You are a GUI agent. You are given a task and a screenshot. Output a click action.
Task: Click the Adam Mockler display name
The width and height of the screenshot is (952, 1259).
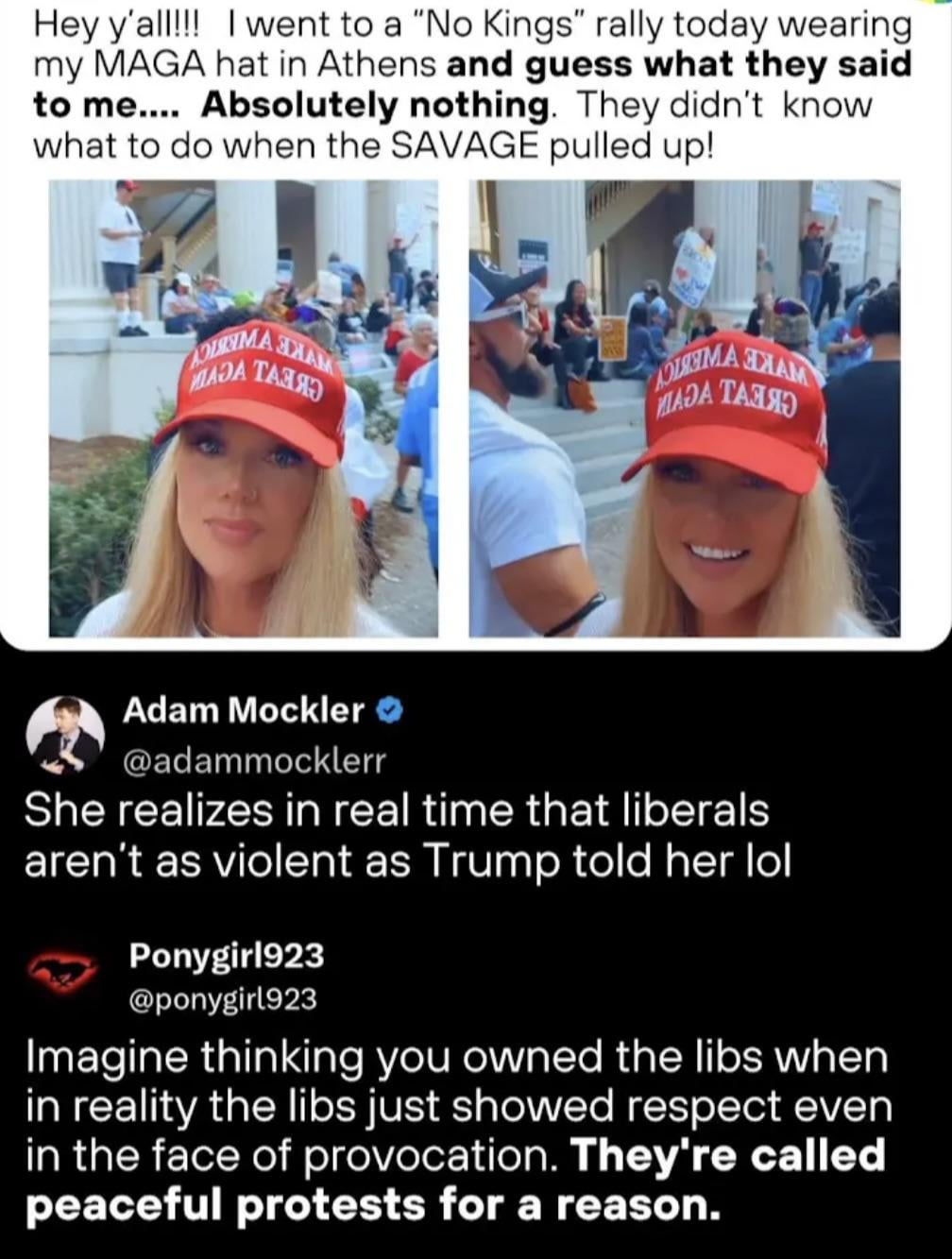243,710
